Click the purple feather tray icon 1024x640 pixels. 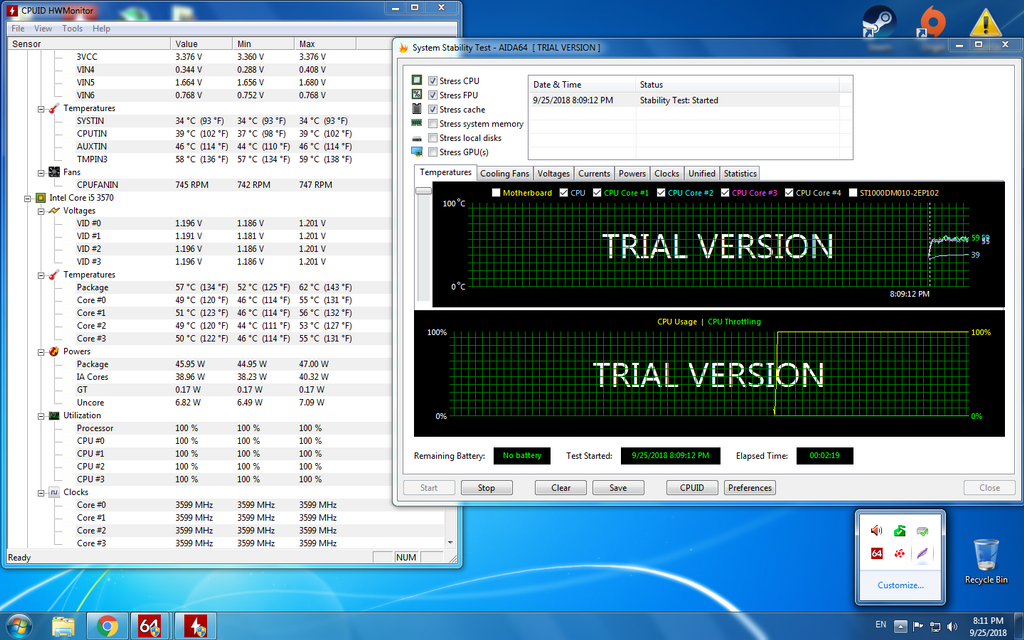click(922, 553)
